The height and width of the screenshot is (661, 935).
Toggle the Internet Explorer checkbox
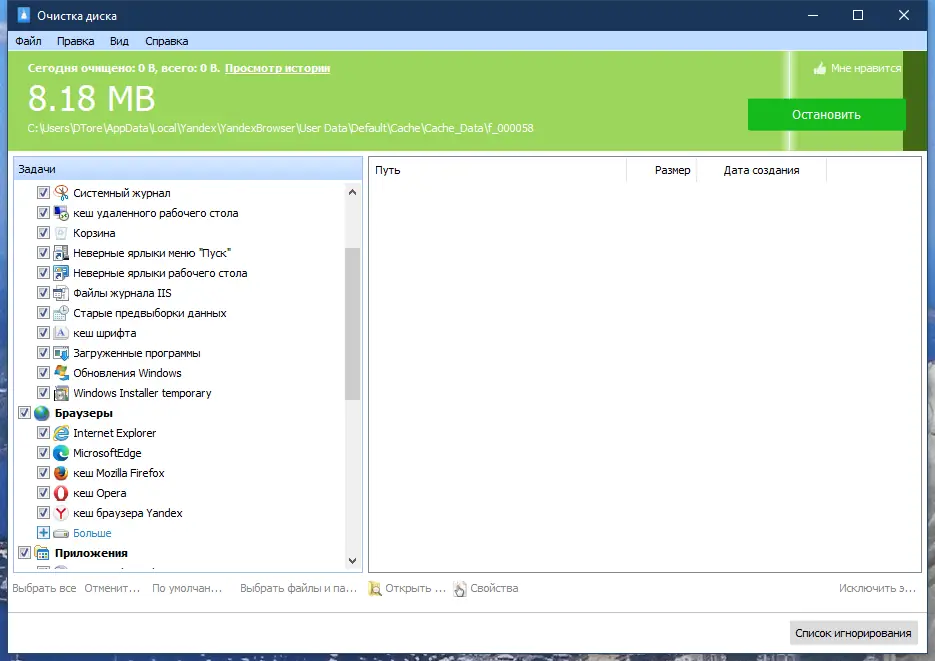click(x=43, y=433)
